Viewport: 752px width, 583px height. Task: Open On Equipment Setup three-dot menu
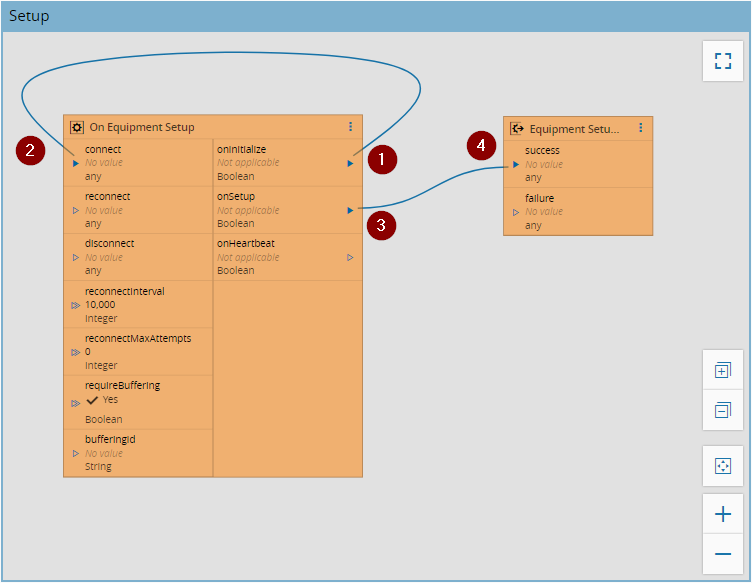click(351, 127)
